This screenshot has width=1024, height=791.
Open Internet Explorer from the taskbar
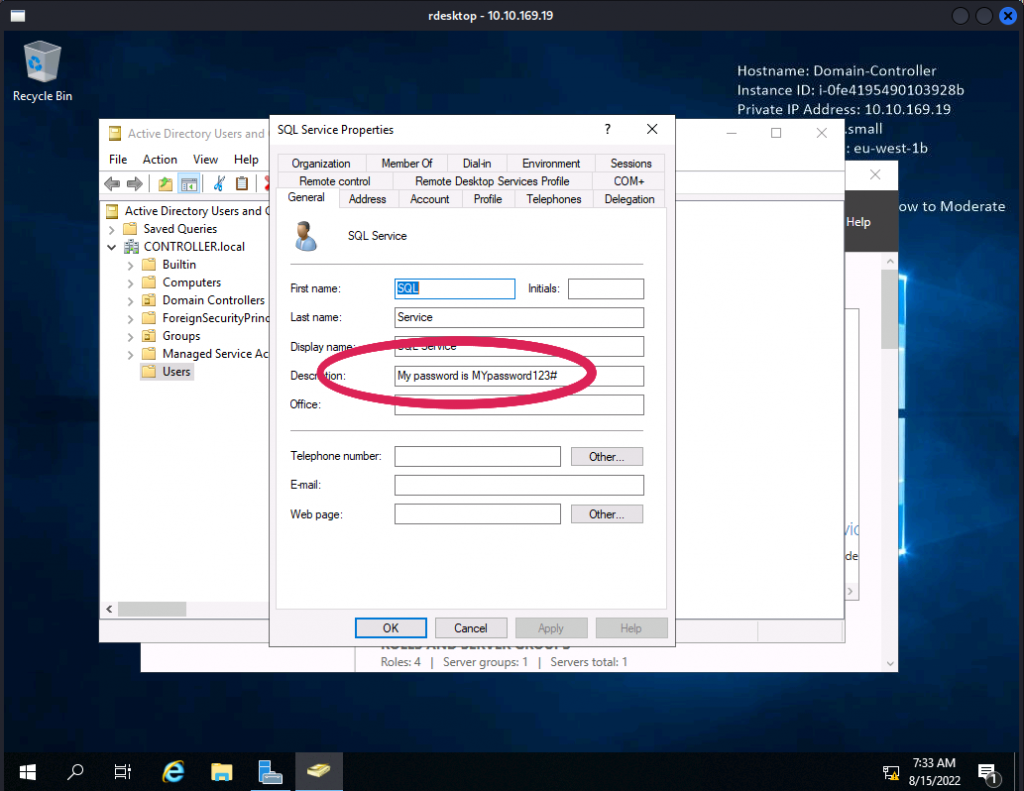coord(173,771)
